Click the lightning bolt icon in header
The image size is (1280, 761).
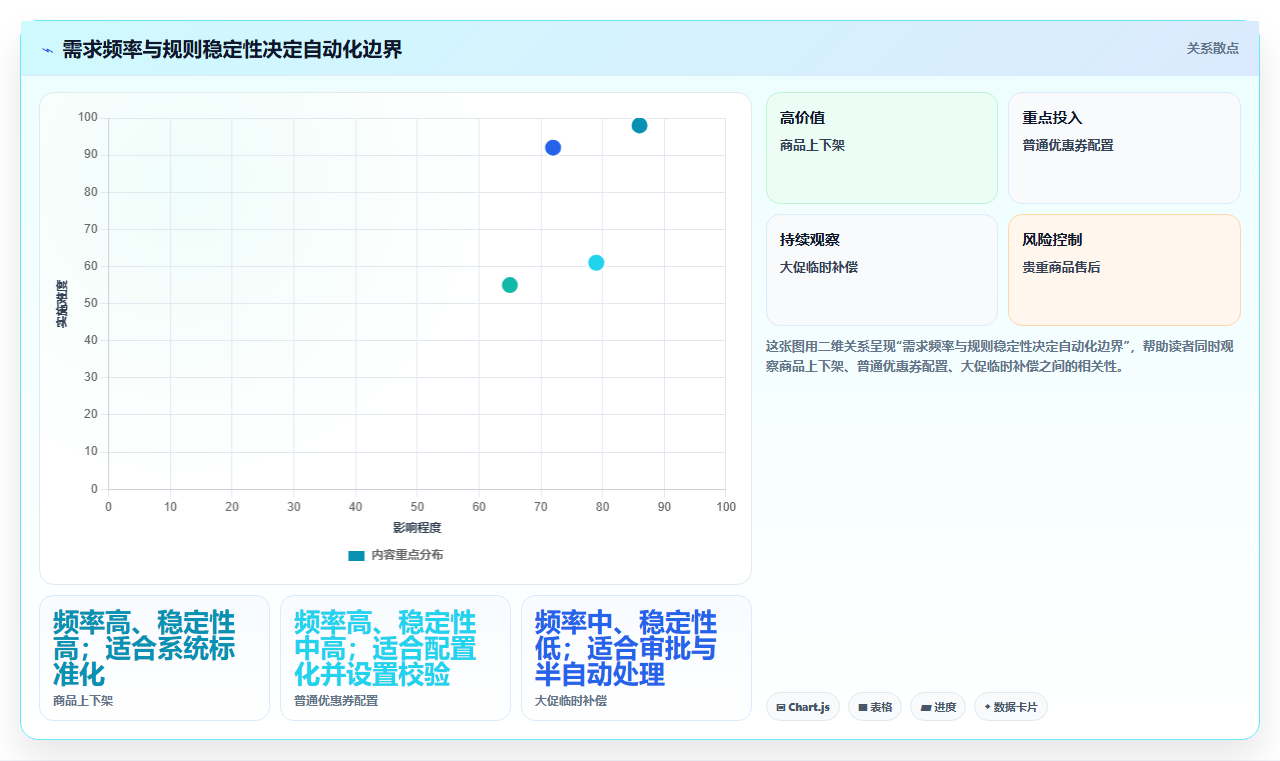click(x=47, y=50)
